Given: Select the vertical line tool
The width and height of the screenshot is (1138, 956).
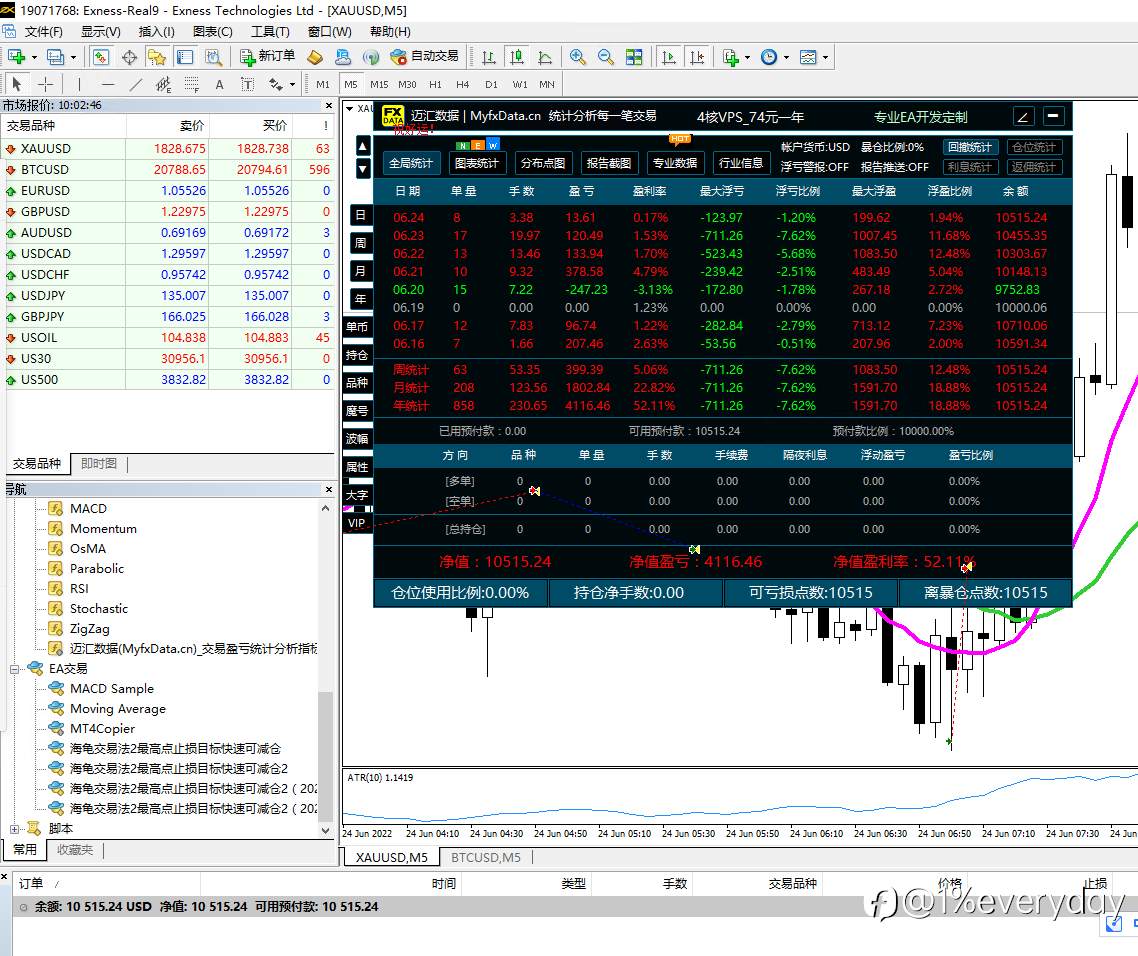Looking at the screenshot, I should point(79,84).
